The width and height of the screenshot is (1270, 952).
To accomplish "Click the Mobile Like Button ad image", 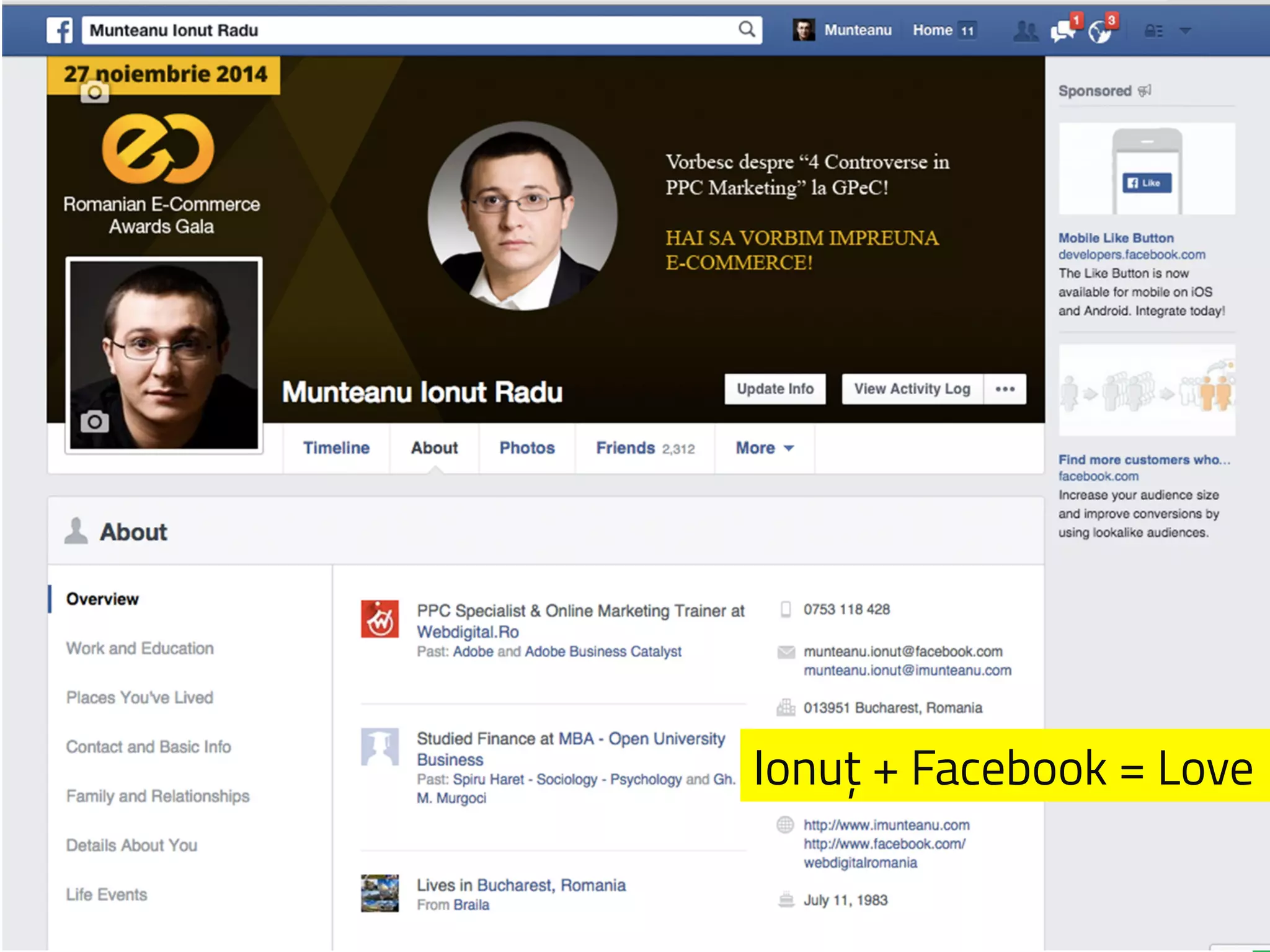I will [x=1147, y=169].
